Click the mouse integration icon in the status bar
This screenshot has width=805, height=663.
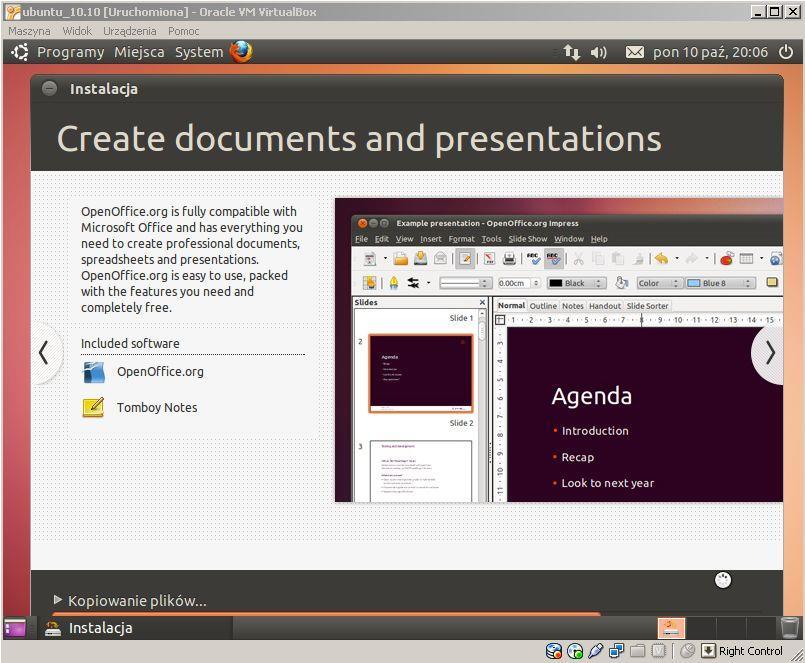click(687, 651)
